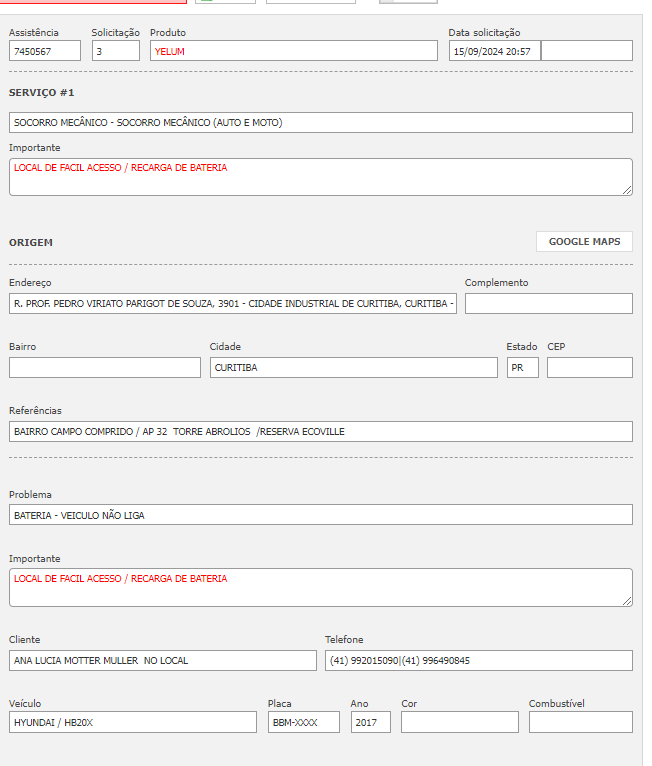Grab resize handle of Importante box below Problema
Screen dimensions: 652x766
pyautogui.click(x=627, y=600)
